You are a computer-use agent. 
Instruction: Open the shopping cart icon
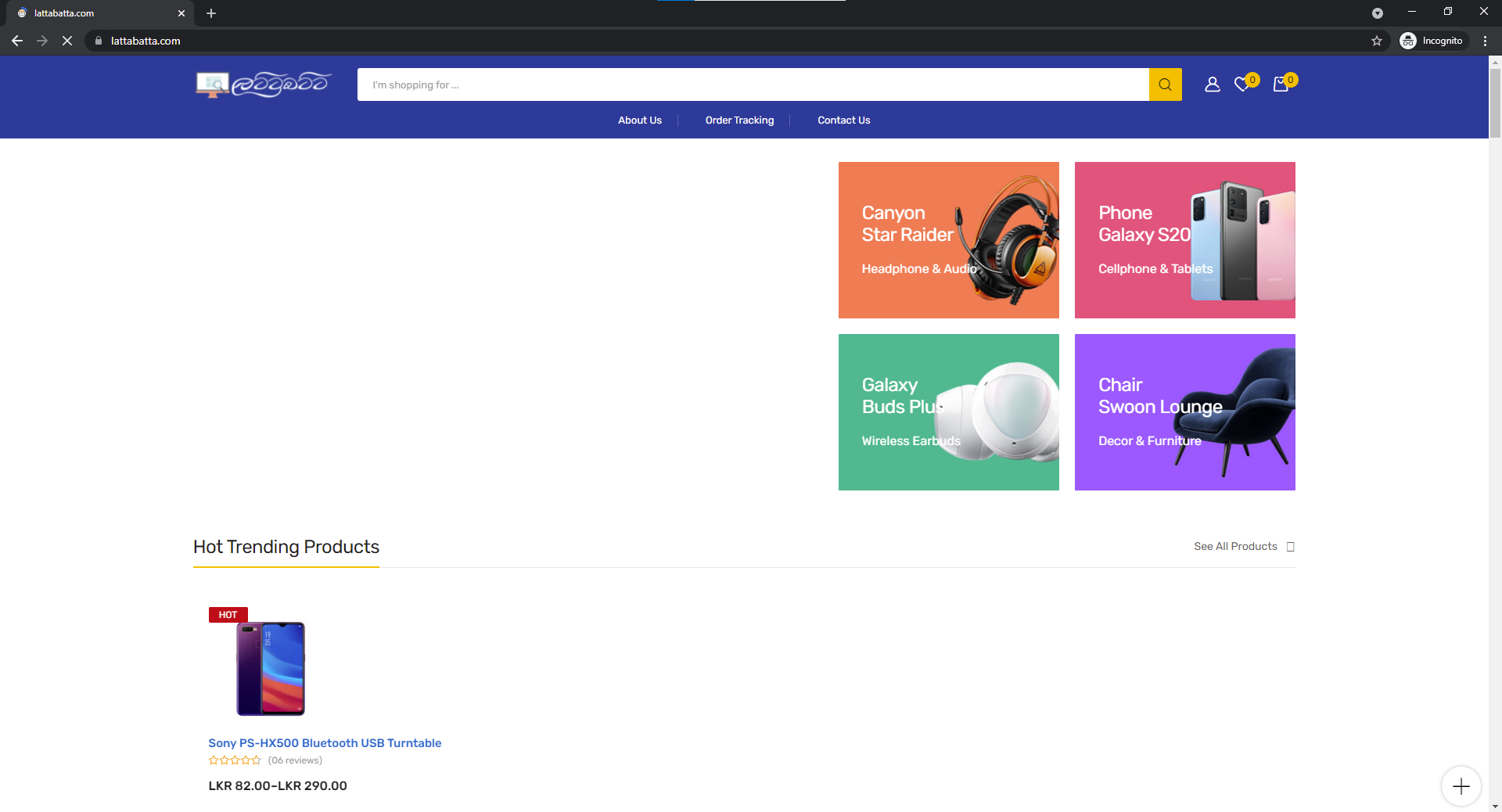(x=1281, y=84)
